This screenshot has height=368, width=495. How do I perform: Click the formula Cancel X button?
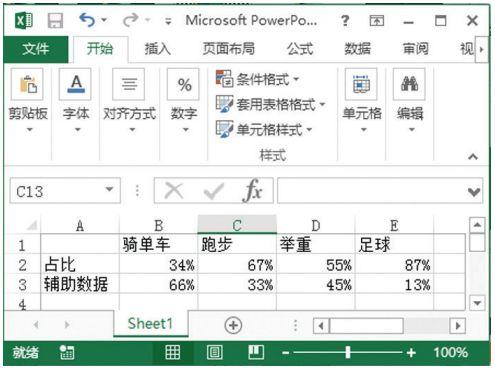point(174,191)
